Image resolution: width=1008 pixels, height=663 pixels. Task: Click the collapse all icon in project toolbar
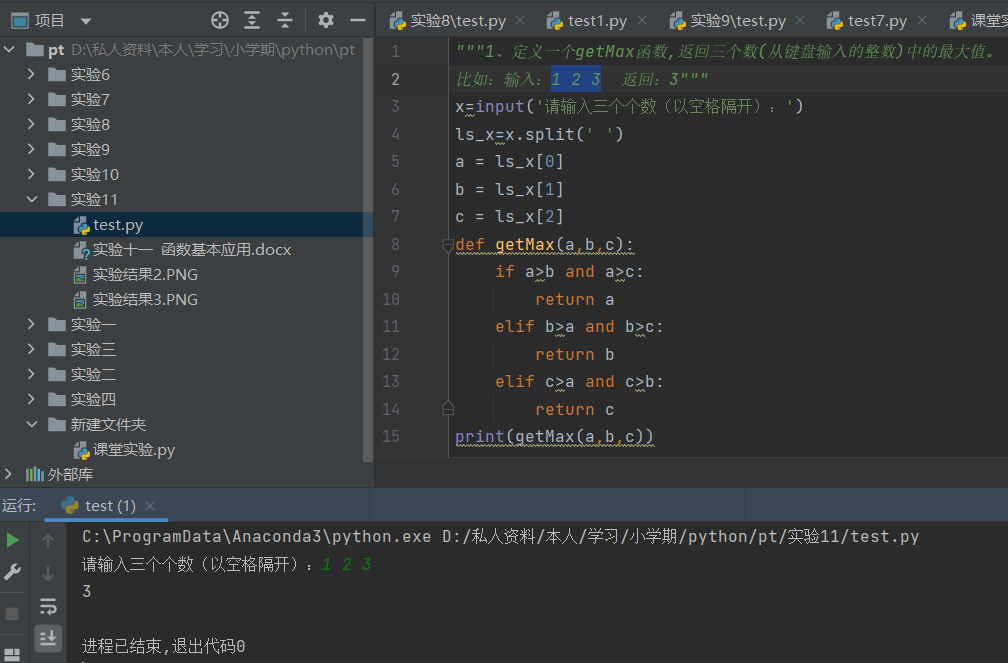pyautogui.click(x=285, y=21)
